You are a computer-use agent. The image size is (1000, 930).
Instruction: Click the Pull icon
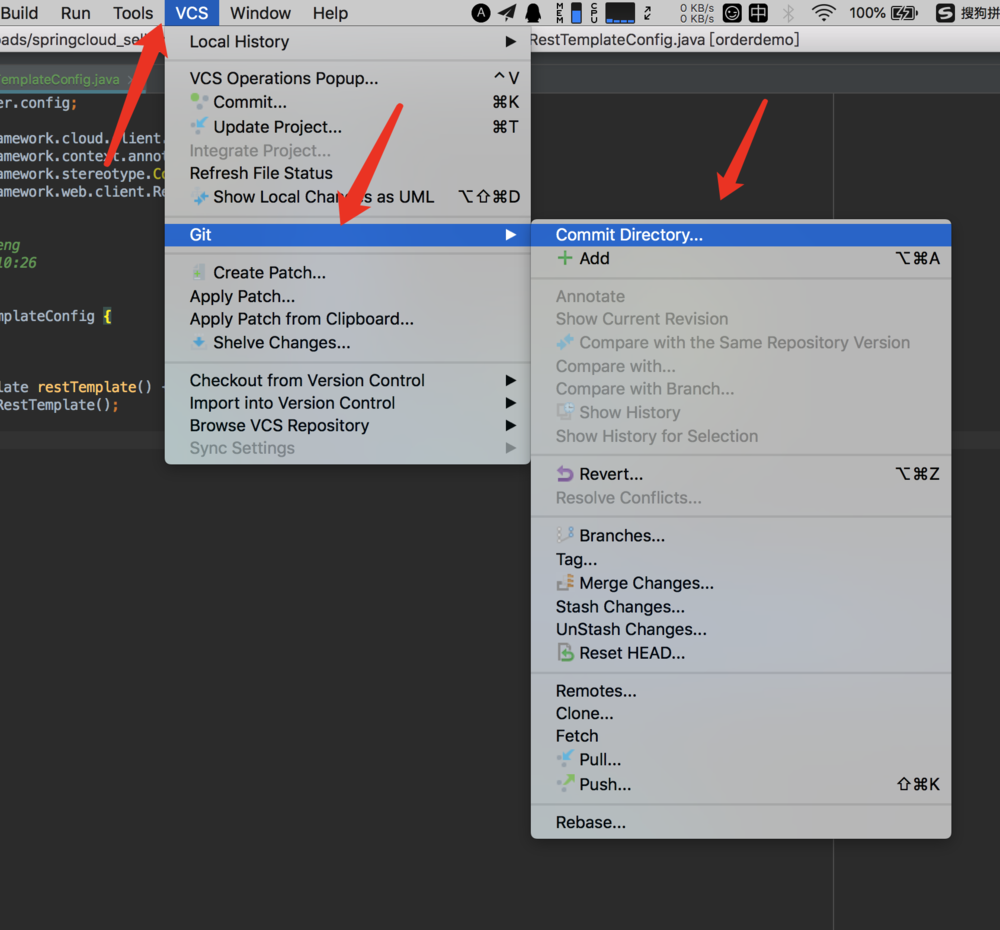pyautogui.click(x=565, y=758)
